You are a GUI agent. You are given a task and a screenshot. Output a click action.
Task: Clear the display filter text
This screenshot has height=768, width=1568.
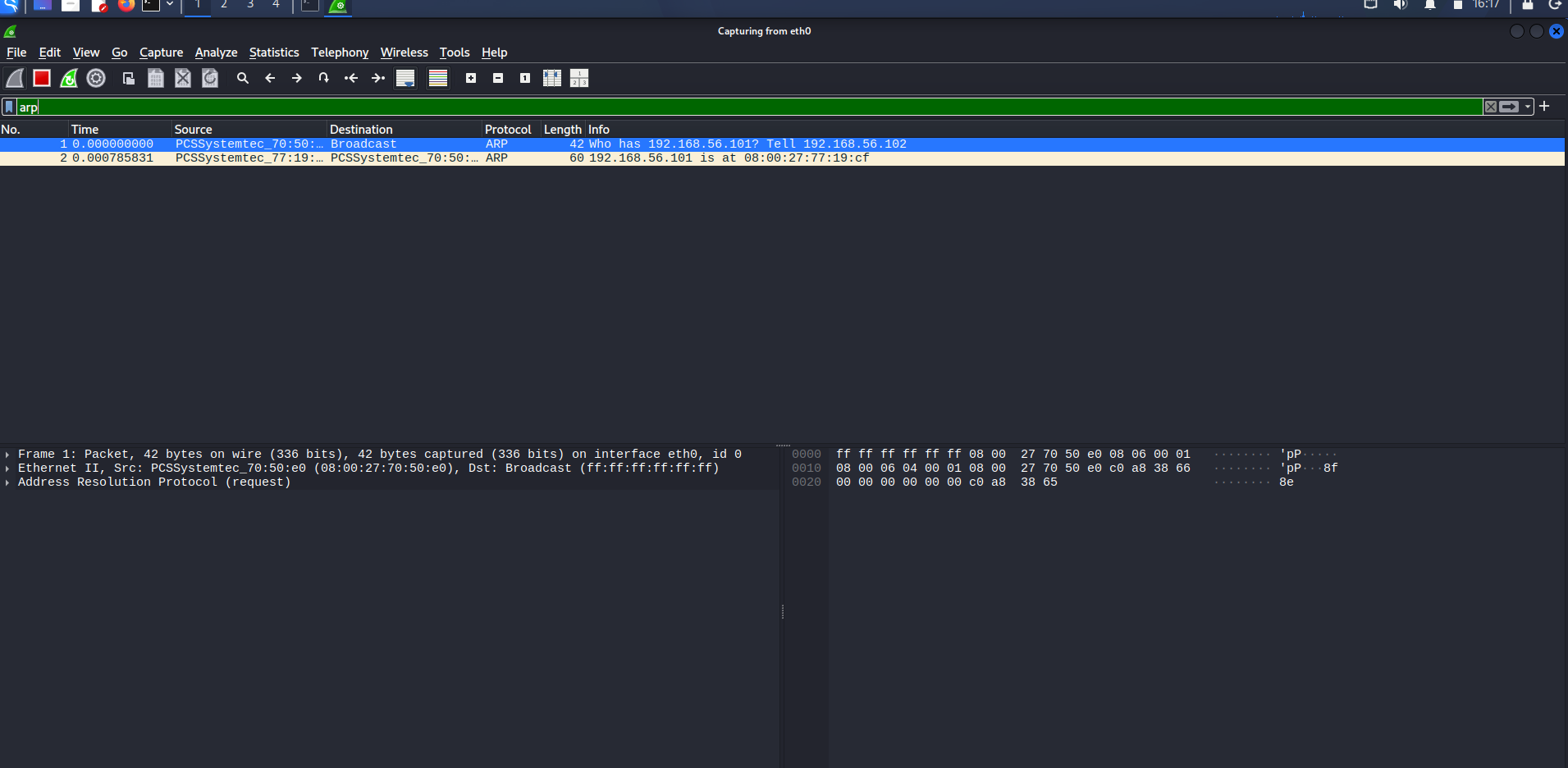(1491, 107)
